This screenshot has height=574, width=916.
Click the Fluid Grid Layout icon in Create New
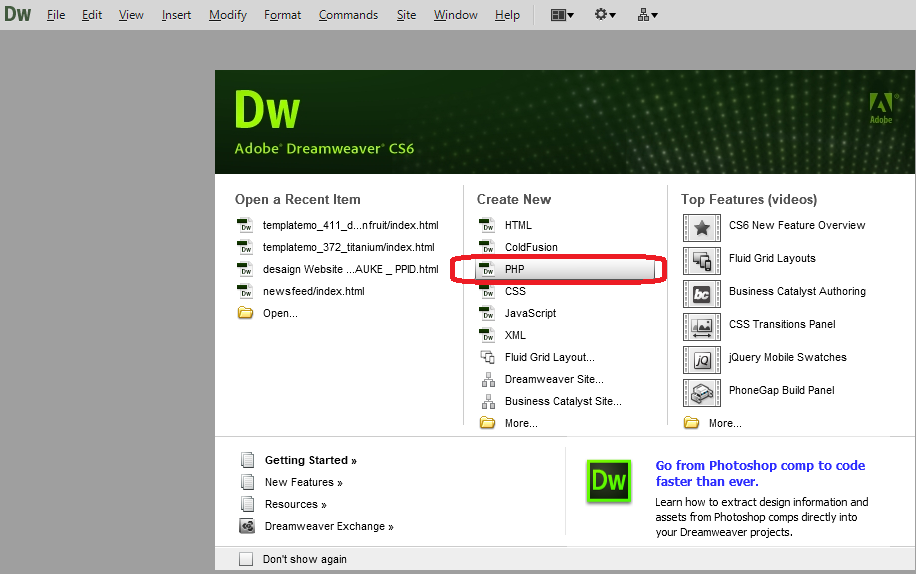click(x=487, y=357)
